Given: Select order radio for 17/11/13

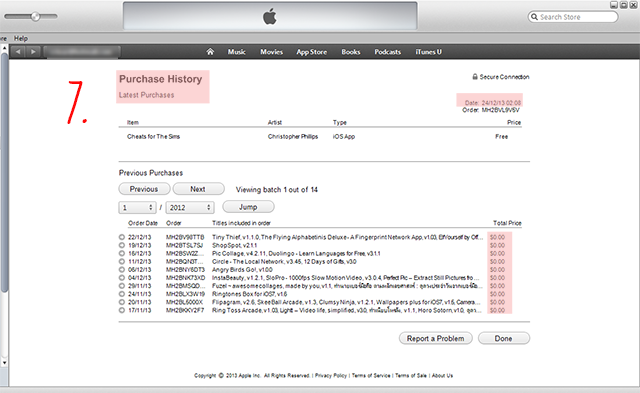Looking at the screenshot, I should click(122, 311).
